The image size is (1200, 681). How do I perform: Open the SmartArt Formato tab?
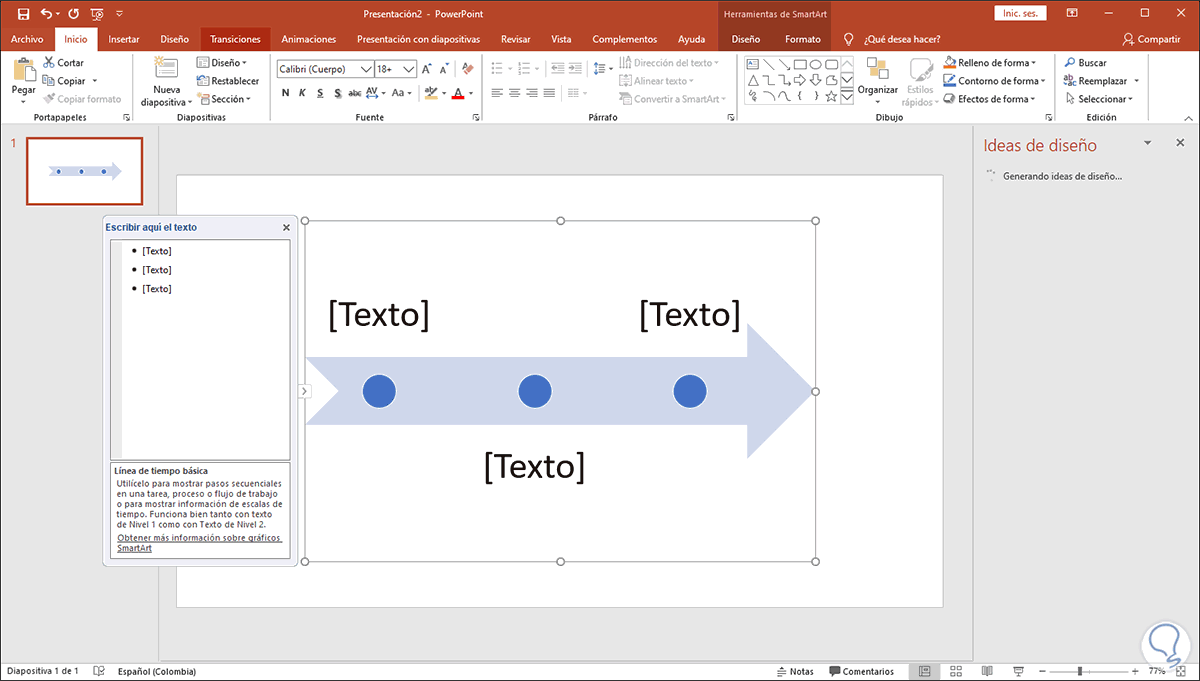pos(802,40)
